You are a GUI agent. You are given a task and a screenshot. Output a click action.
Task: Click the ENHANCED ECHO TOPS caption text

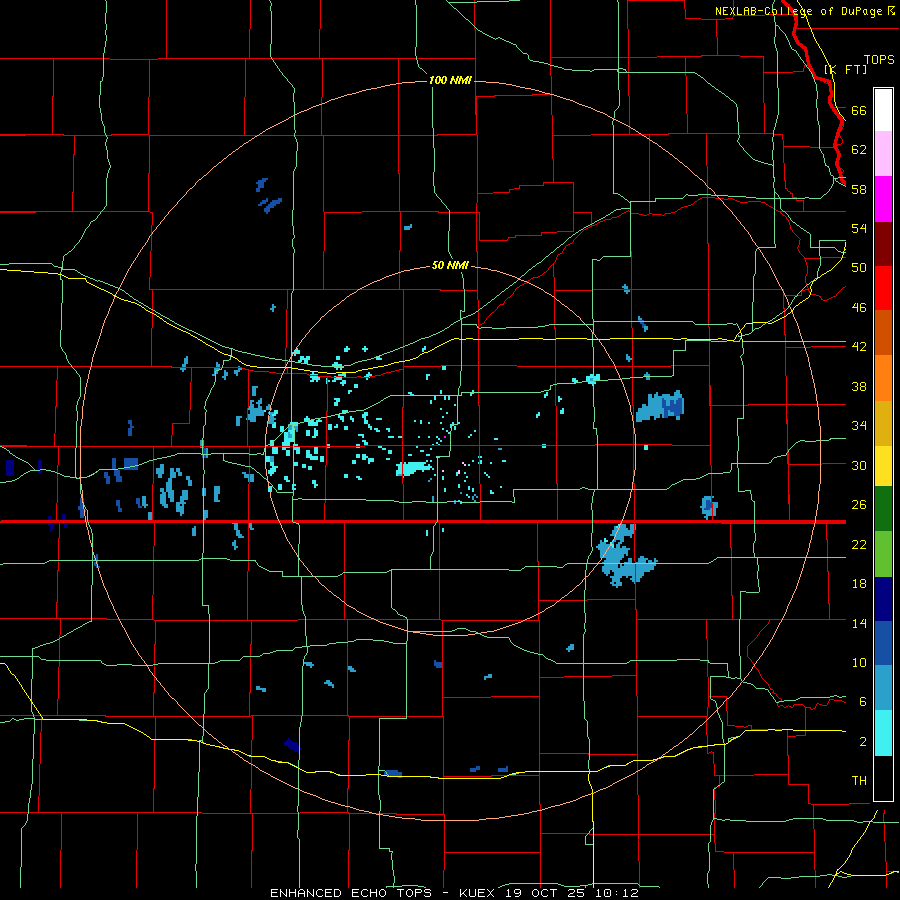click(351, 893)
